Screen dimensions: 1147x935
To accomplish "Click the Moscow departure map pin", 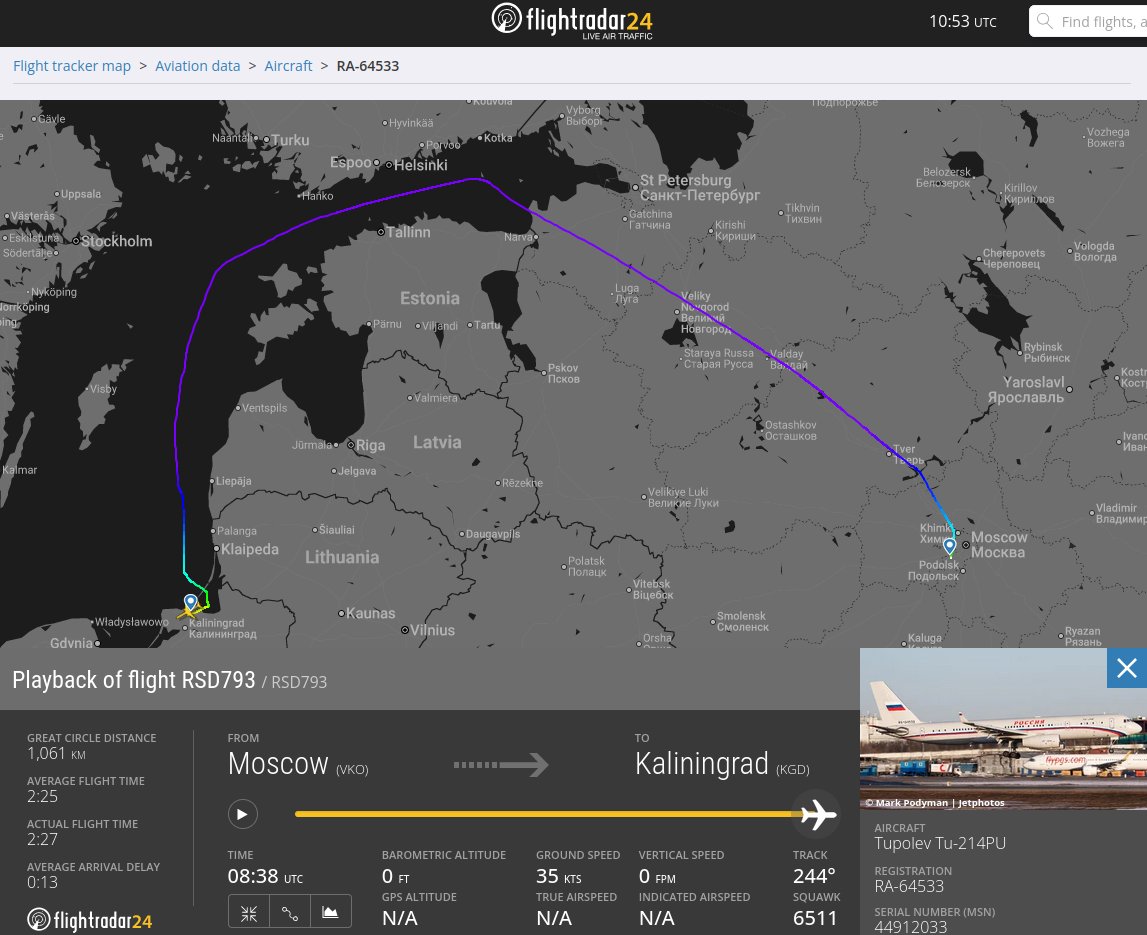I will tap(949, 547).
